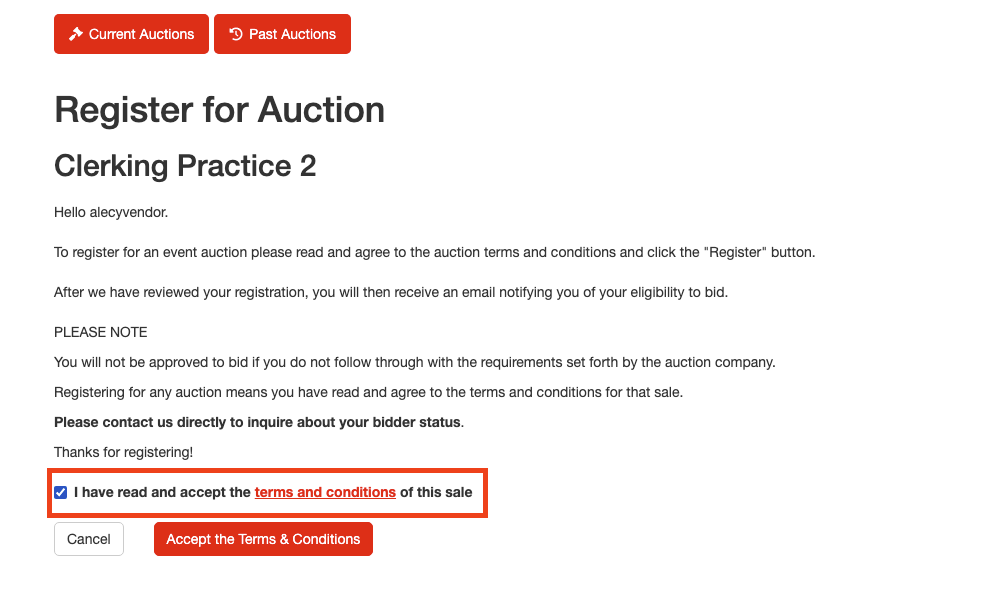Click the bold "Please contact us directly" line

pos(259,422)
